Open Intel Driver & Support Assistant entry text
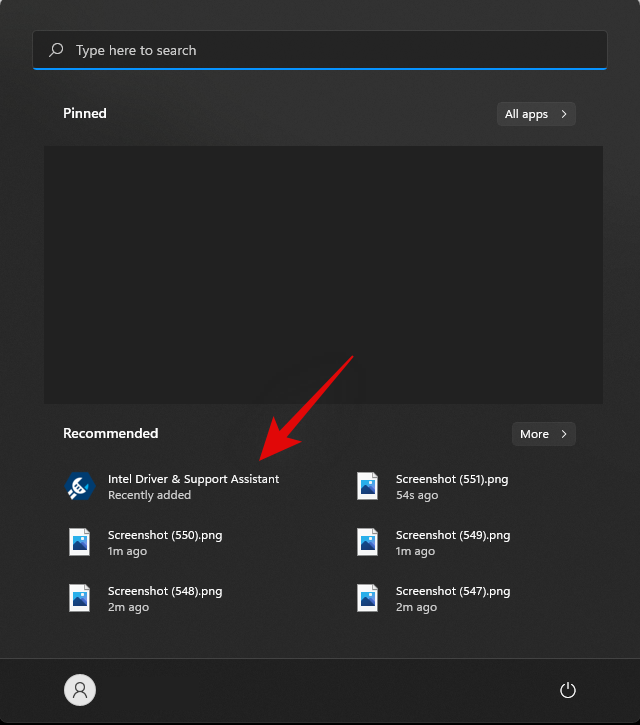The image size is (640, 725). click(193, 479)
